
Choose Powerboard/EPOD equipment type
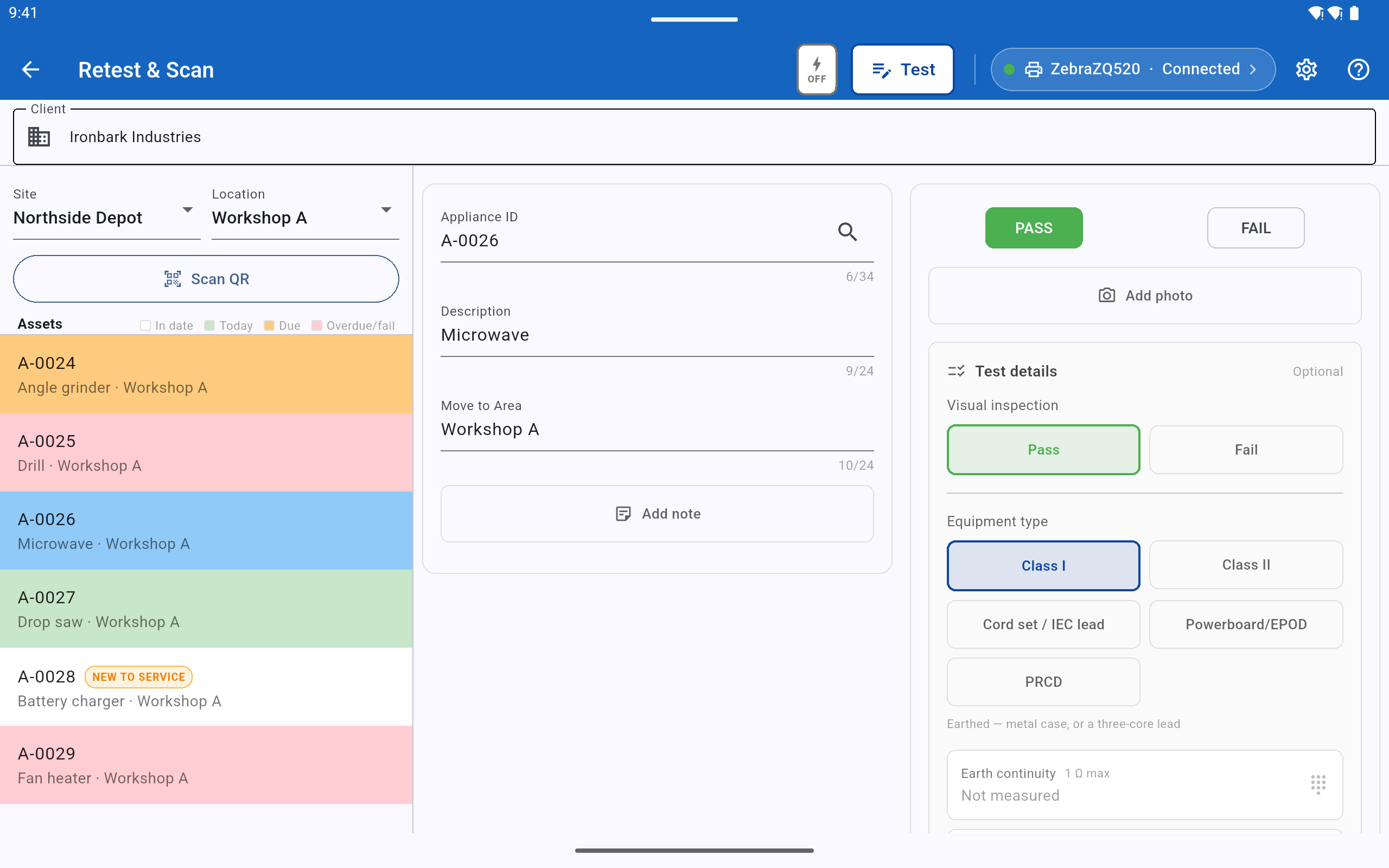tap(1246, 624)
